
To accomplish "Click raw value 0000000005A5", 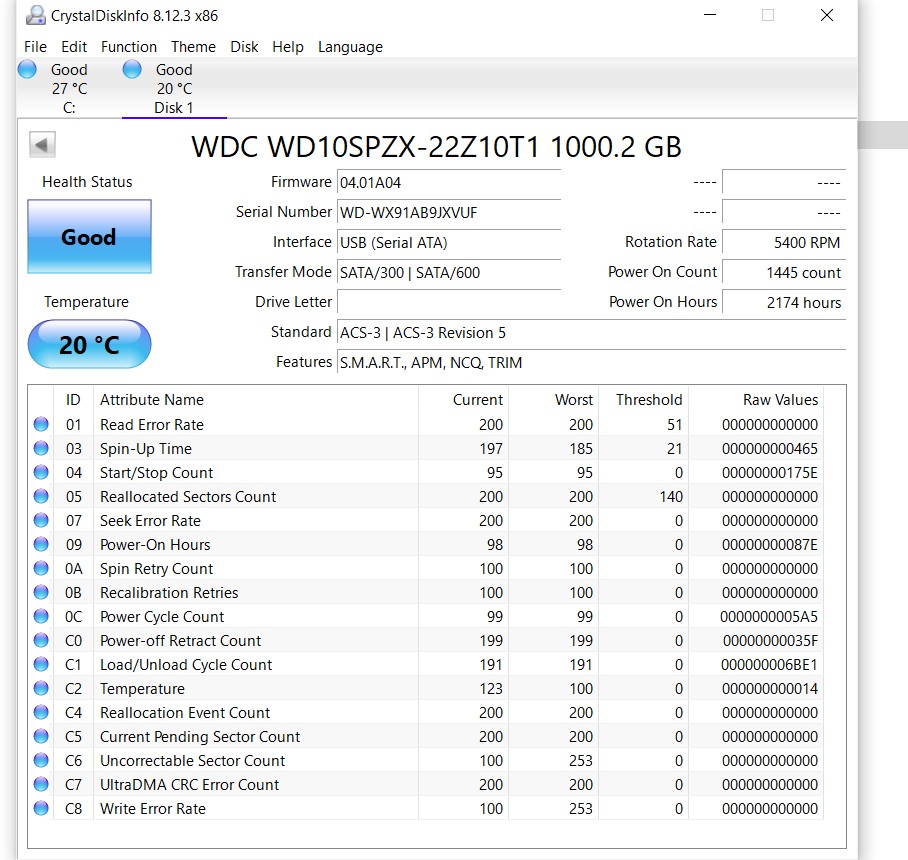I will pos(769,617).
